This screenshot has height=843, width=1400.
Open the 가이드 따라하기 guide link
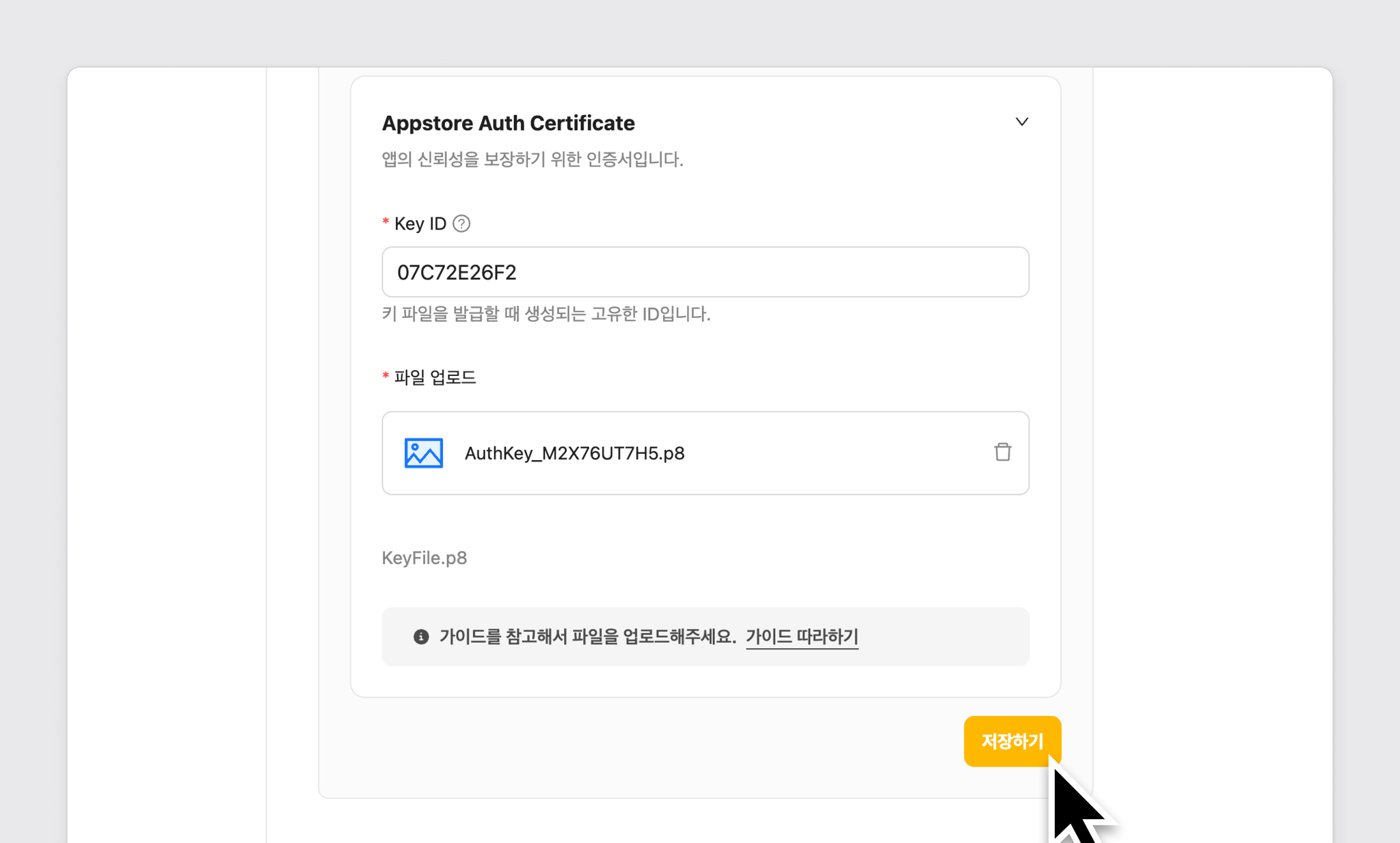(x=802, y=637)
